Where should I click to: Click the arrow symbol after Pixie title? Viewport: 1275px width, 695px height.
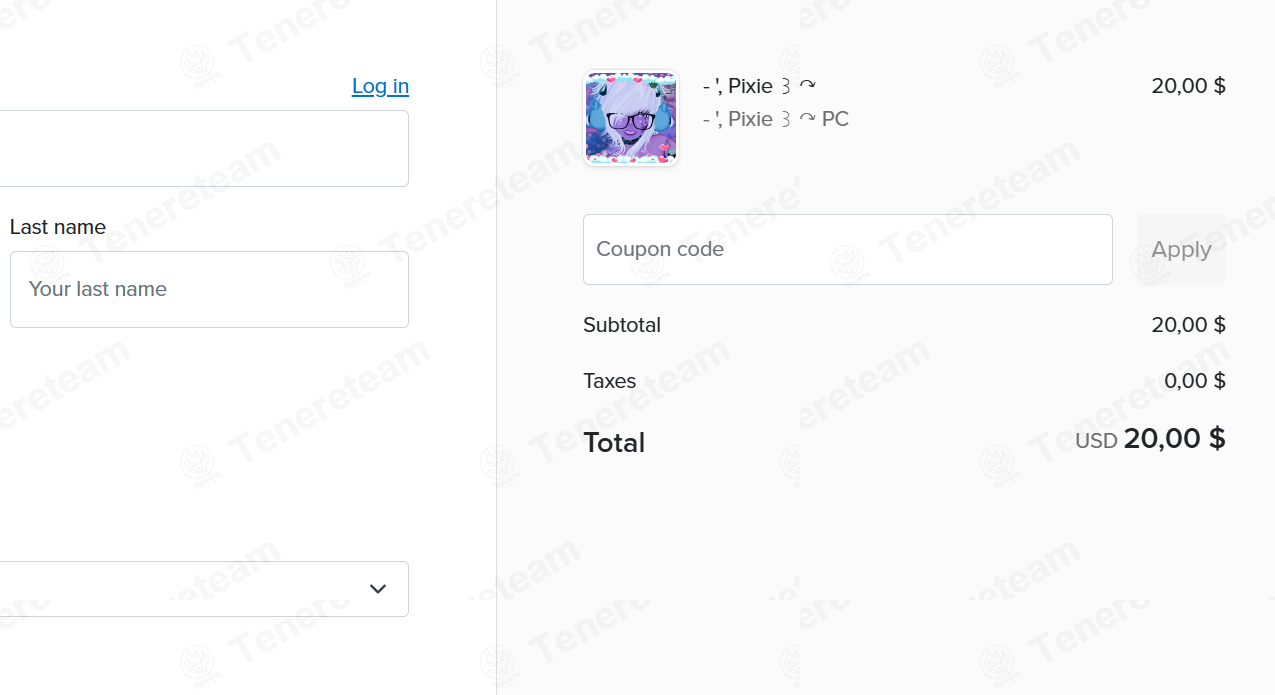coord(807,86)
